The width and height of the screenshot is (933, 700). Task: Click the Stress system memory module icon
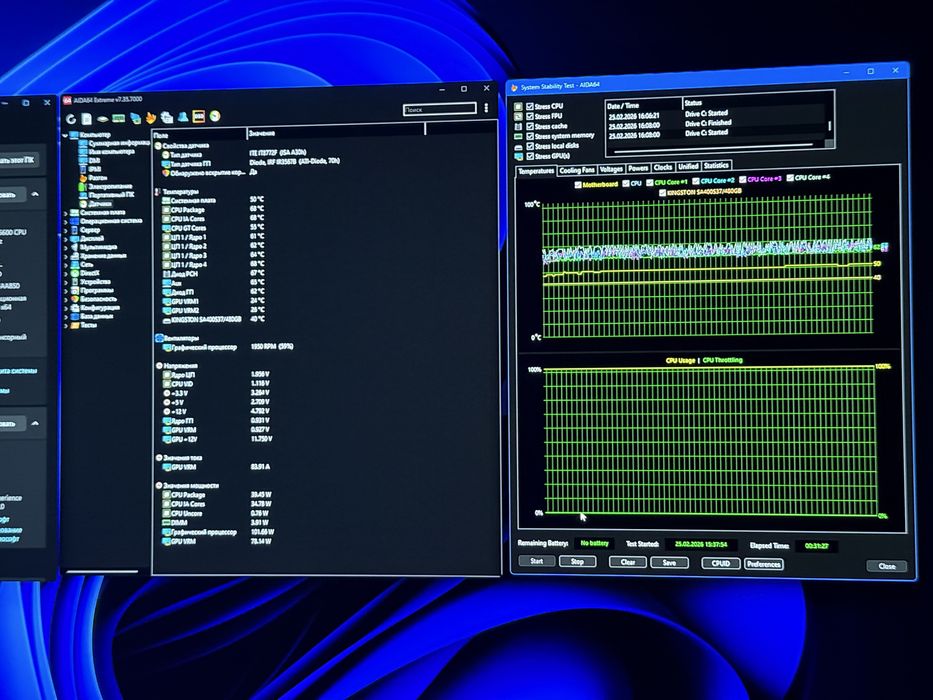point(518,136)
